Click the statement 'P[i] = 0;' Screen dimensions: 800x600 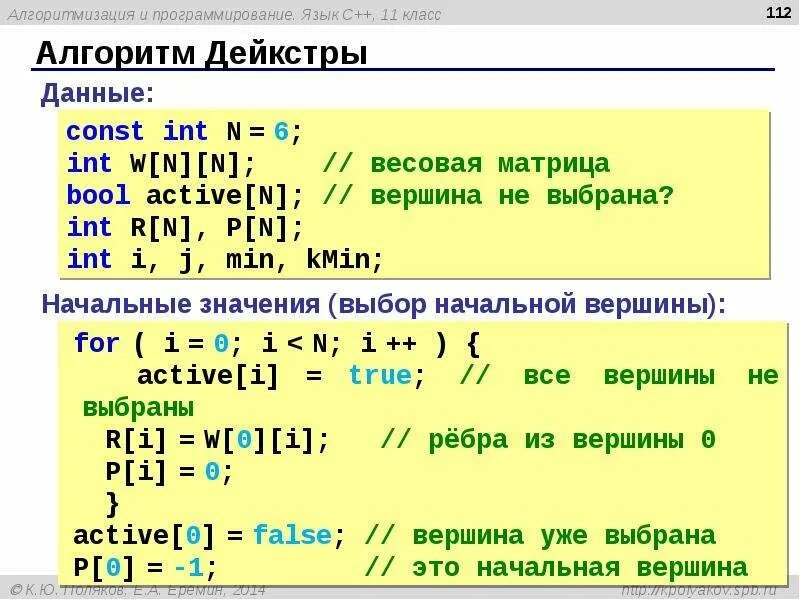click(x=169, y=471)
